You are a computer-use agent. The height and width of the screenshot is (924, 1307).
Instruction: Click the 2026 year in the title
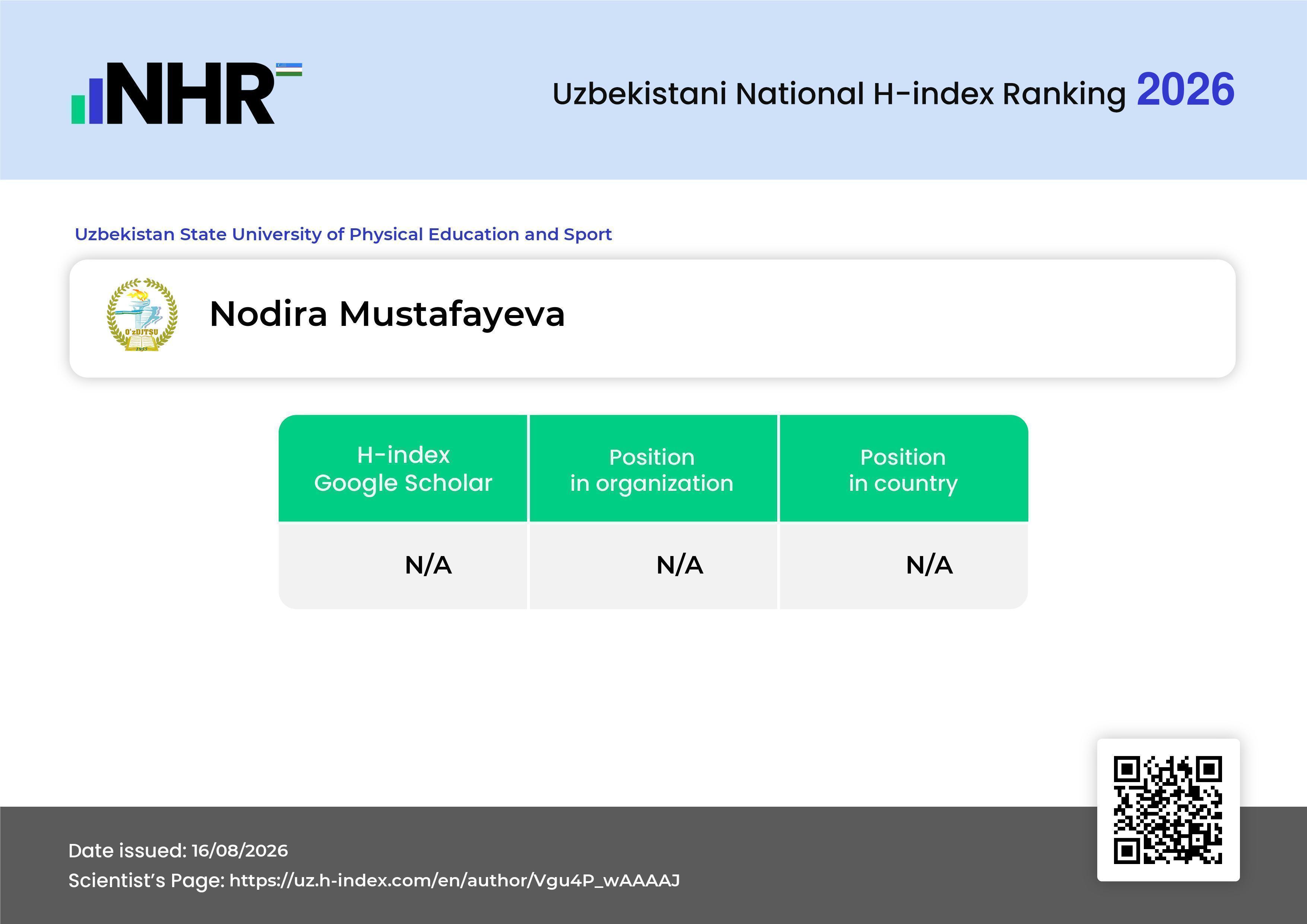1186,90
